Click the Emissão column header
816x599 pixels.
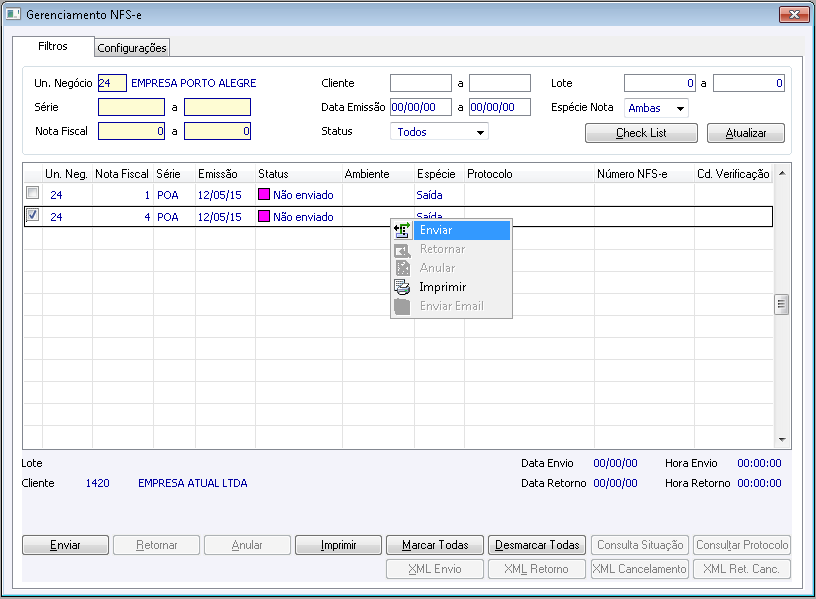click(225, 174)
